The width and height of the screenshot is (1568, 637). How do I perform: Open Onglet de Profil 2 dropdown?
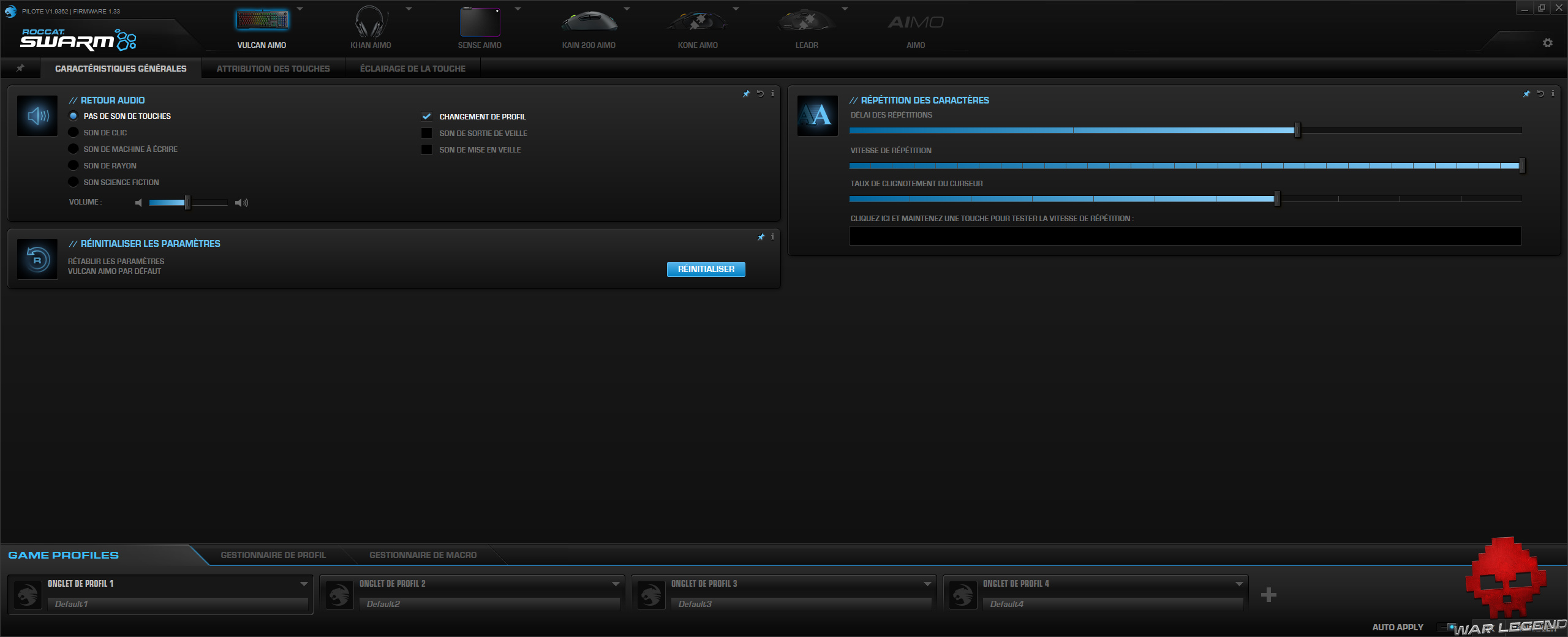point(616,584)
